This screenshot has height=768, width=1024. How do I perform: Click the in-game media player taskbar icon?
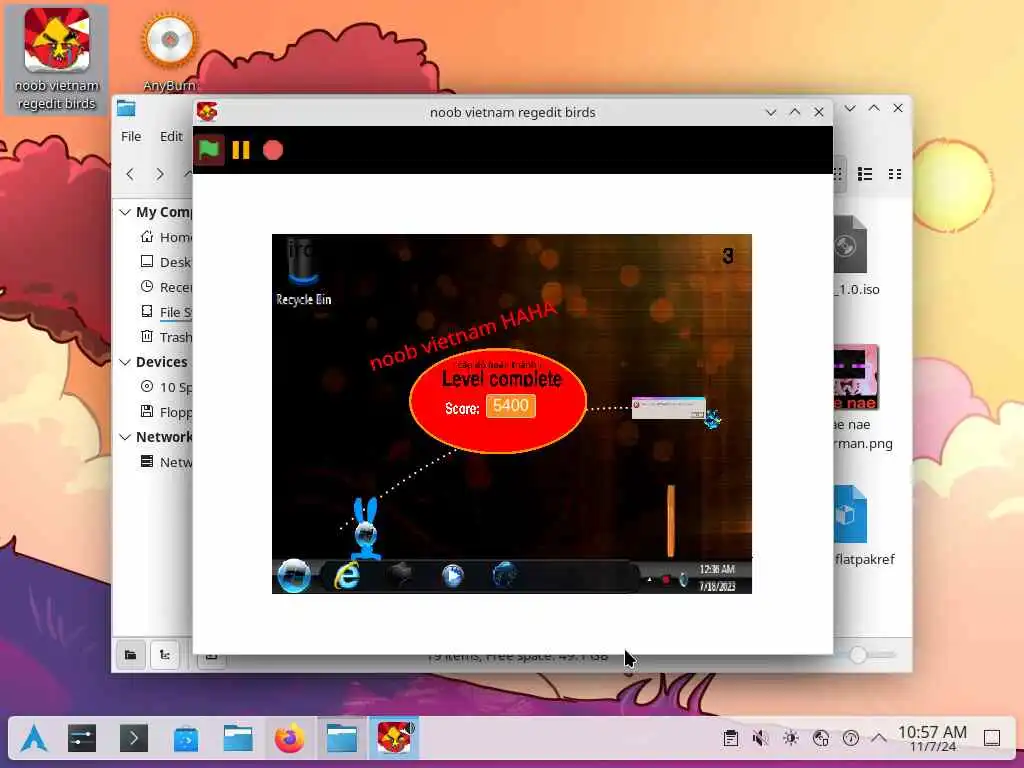pyautogui.click(x=452, y=576)
